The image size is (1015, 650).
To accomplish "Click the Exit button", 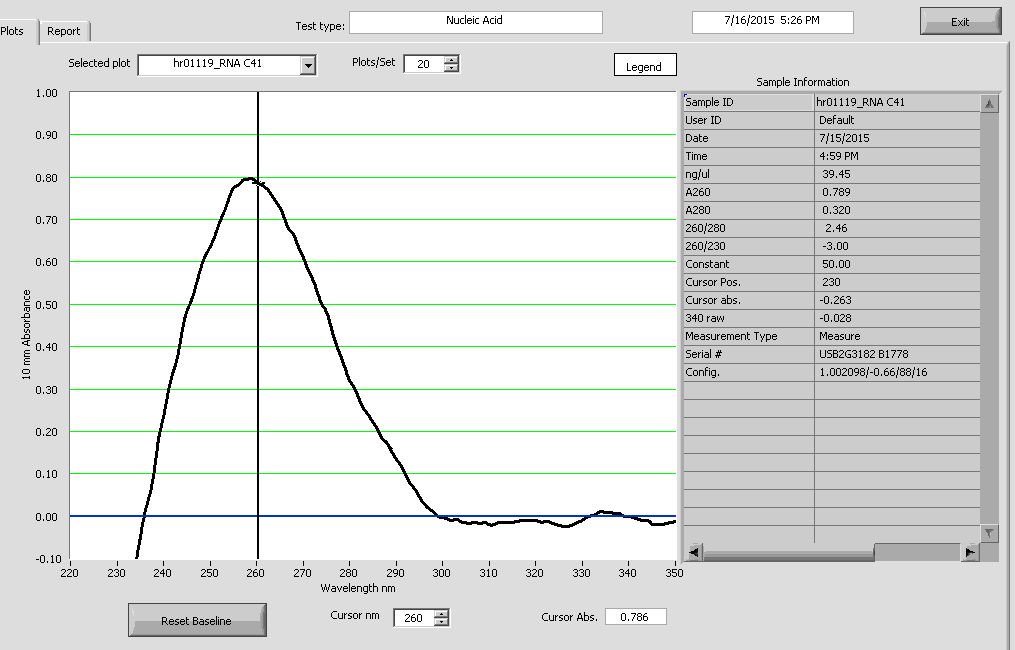I will click(x=960, y=21).
